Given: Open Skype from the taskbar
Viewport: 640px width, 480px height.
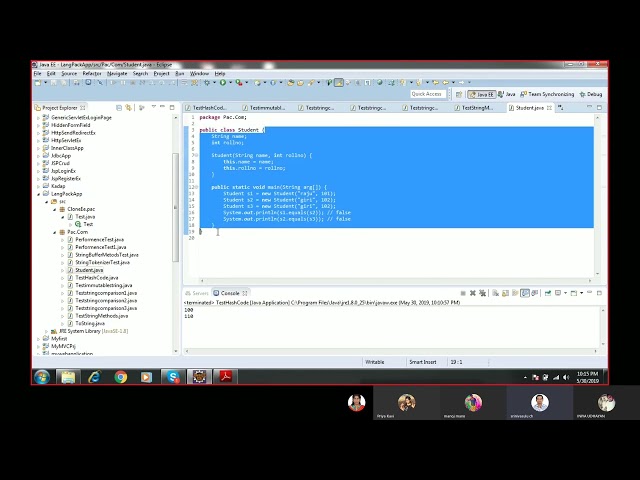Looking at the screenshot, I should coord(173,377).
